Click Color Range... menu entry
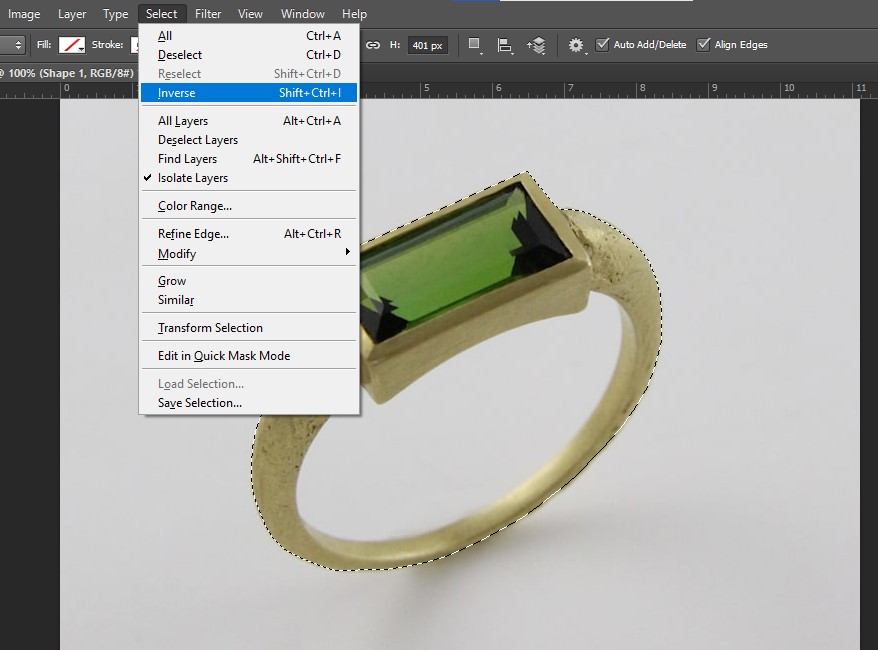 pos(195,206)
